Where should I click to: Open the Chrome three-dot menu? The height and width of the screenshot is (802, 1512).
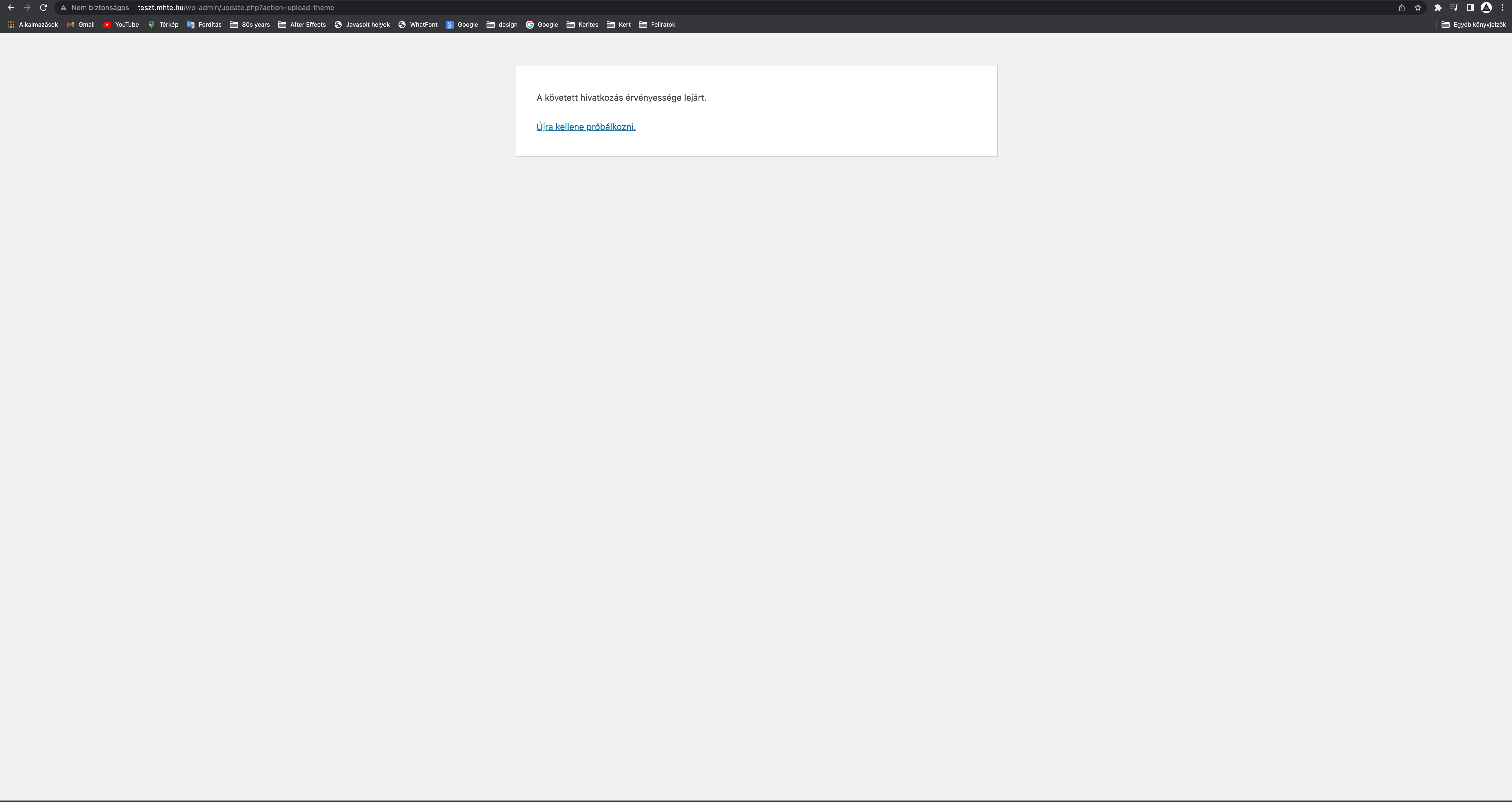(1503, 8)
